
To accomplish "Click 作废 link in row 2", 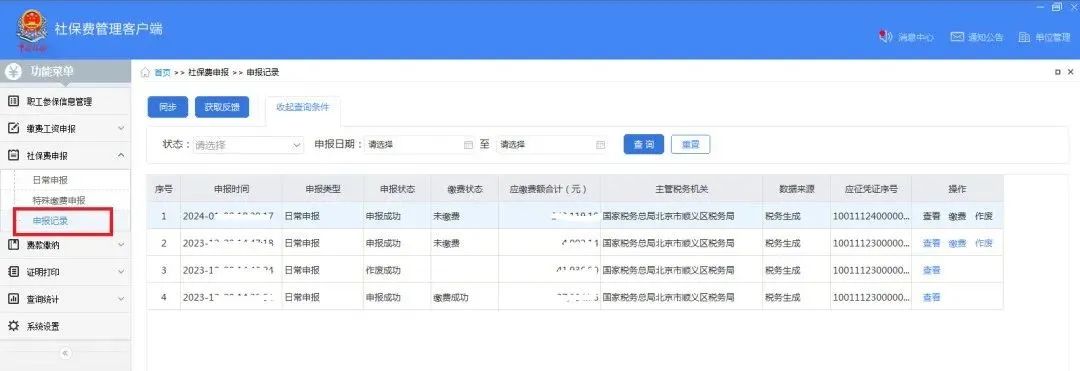I will 984,243.
